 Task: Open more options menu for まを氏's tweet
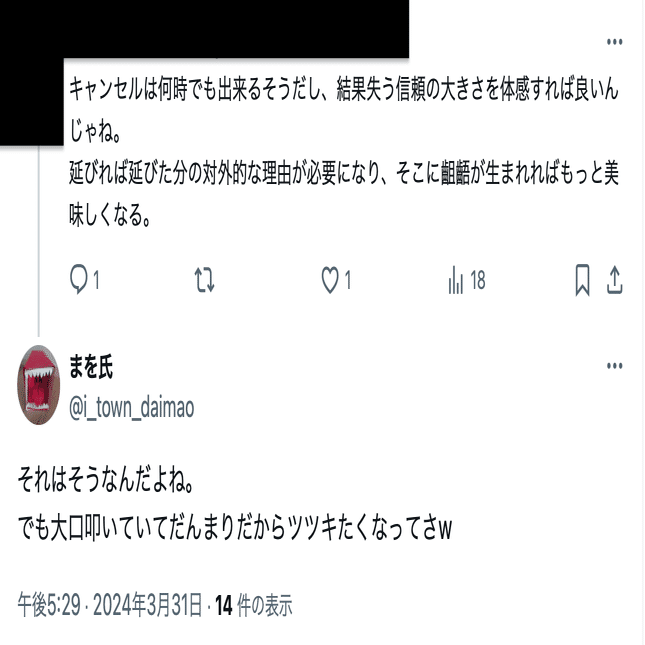615,366
